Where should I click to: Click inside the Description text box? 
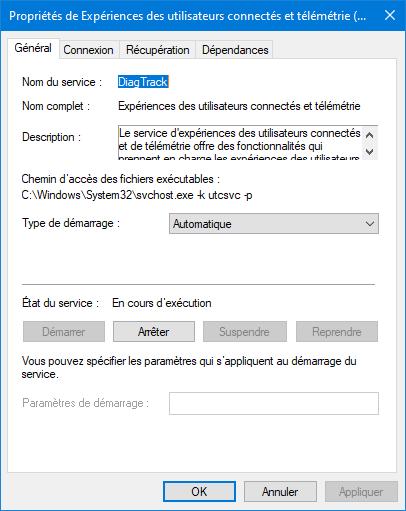pos(240,143)
